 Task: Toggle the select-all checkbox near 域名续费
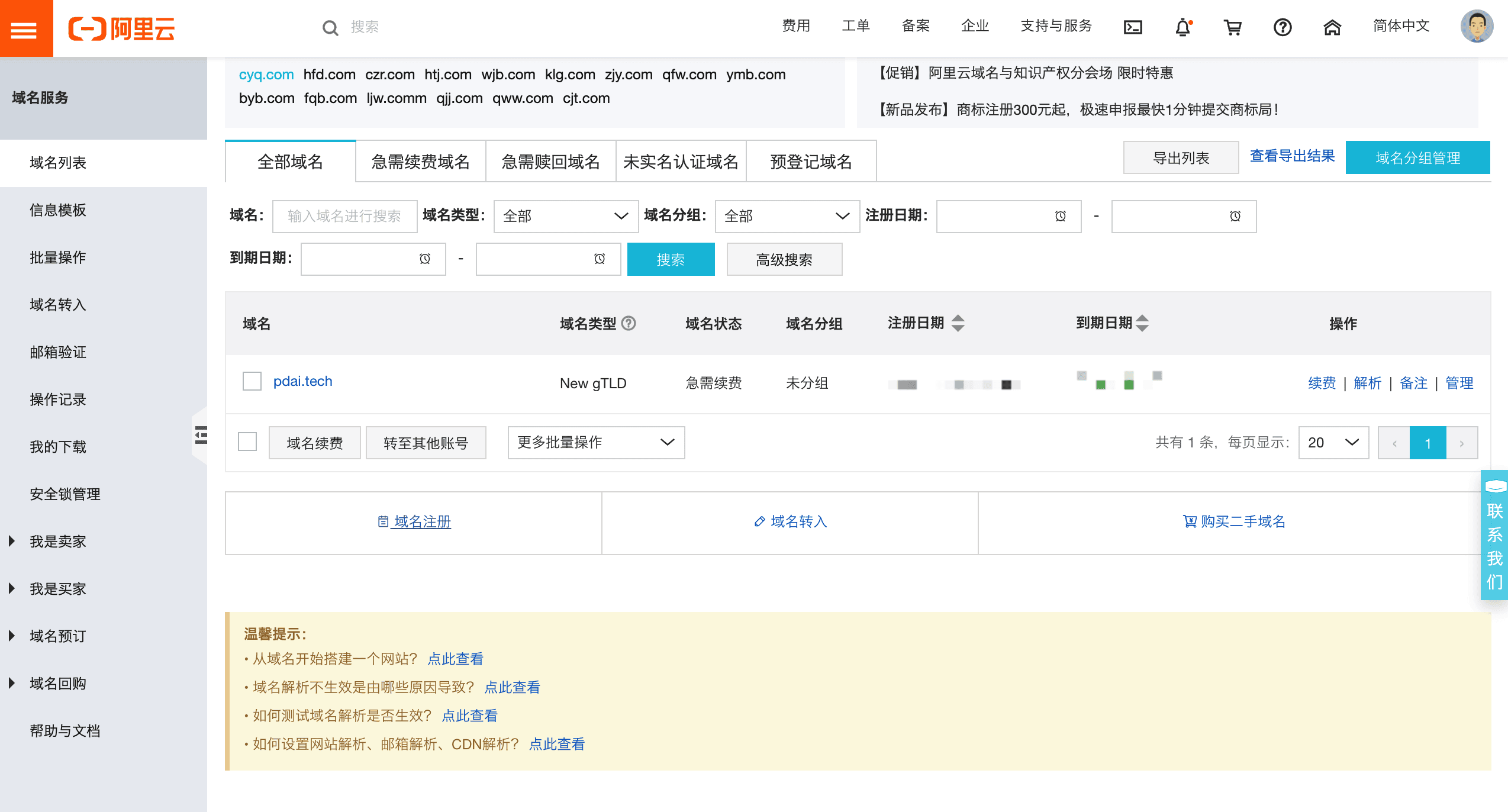[x=247, y=442]
